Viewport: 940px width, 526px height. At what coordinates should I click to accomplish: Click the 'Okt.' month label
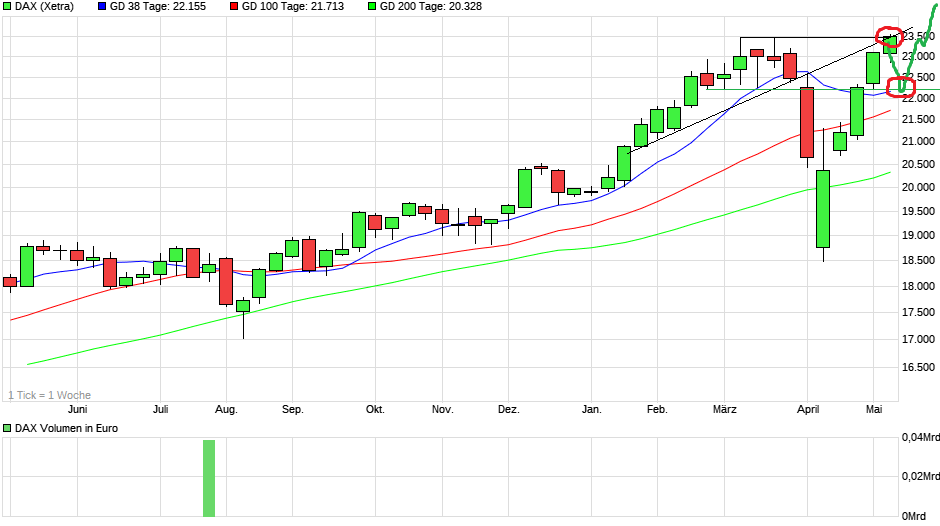point(375,410)
